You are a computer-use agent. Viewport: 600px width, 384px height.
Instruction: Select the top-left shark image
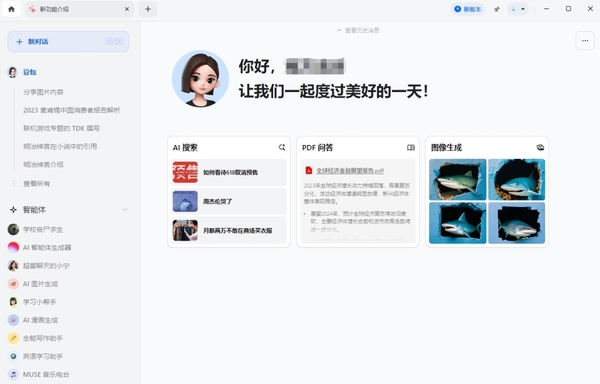(x=458, y=179)
